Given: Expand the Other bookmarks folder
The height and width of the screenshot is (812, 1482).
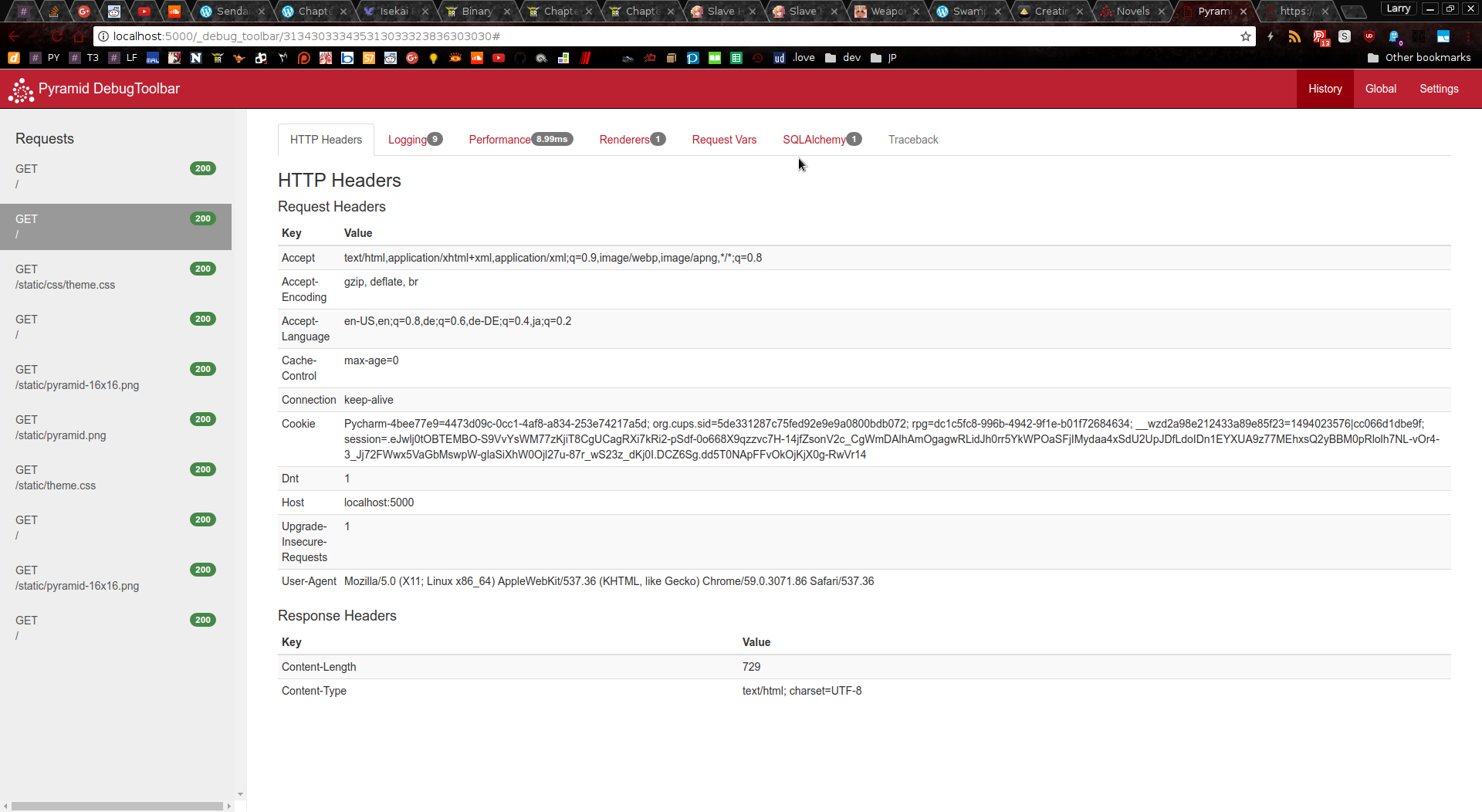Looking at the screenshot, I should (1419, 58).
